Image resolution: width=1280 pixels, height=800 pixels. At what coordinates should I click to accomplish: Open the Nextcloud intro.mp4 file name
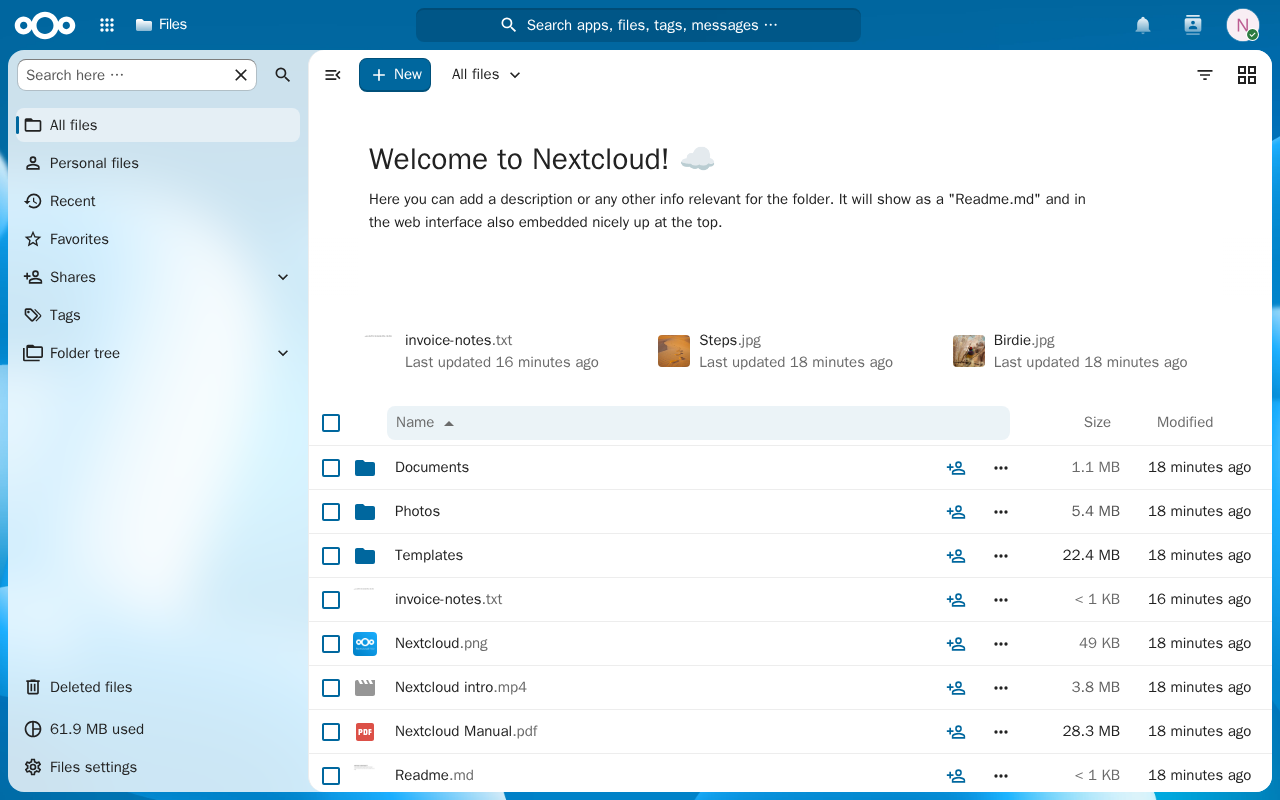pos(461,688)
